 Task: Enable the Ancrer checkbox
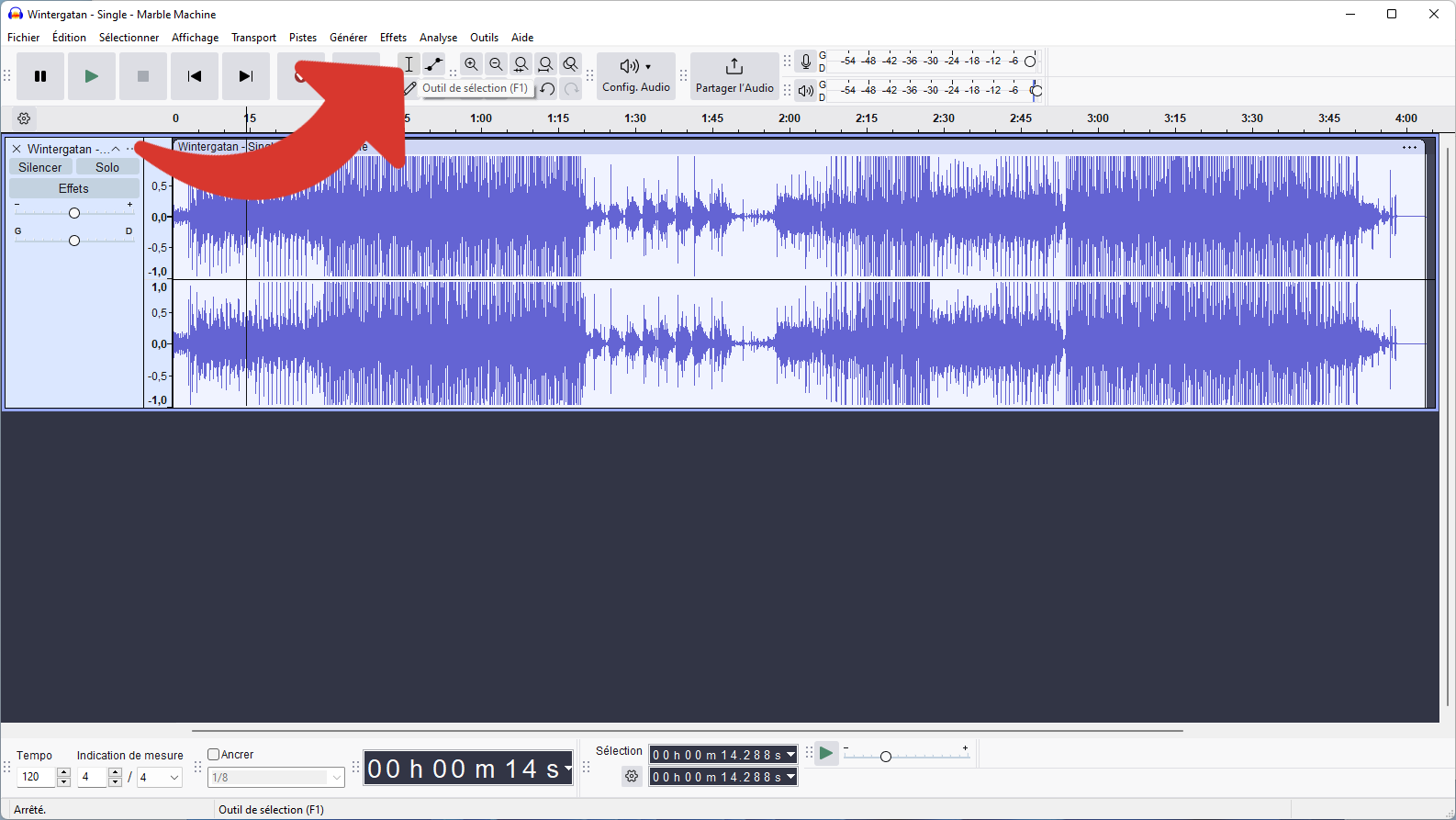point(213,755)
